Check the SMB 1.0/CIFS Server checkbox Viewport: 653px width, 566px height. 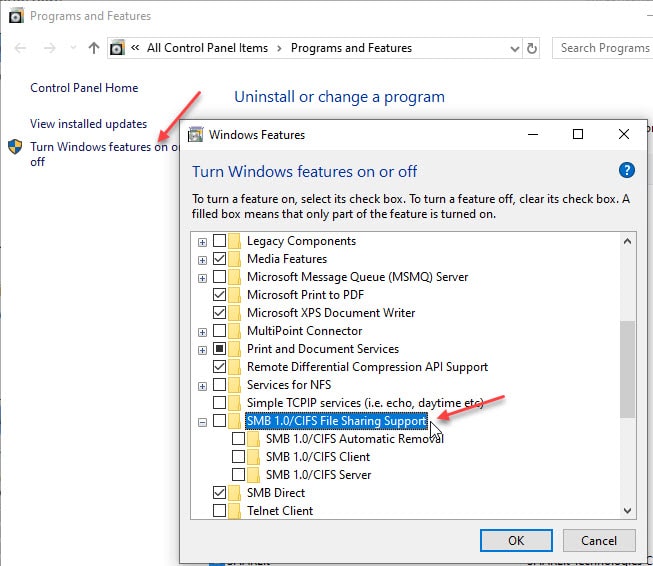(x=238, y=474)
